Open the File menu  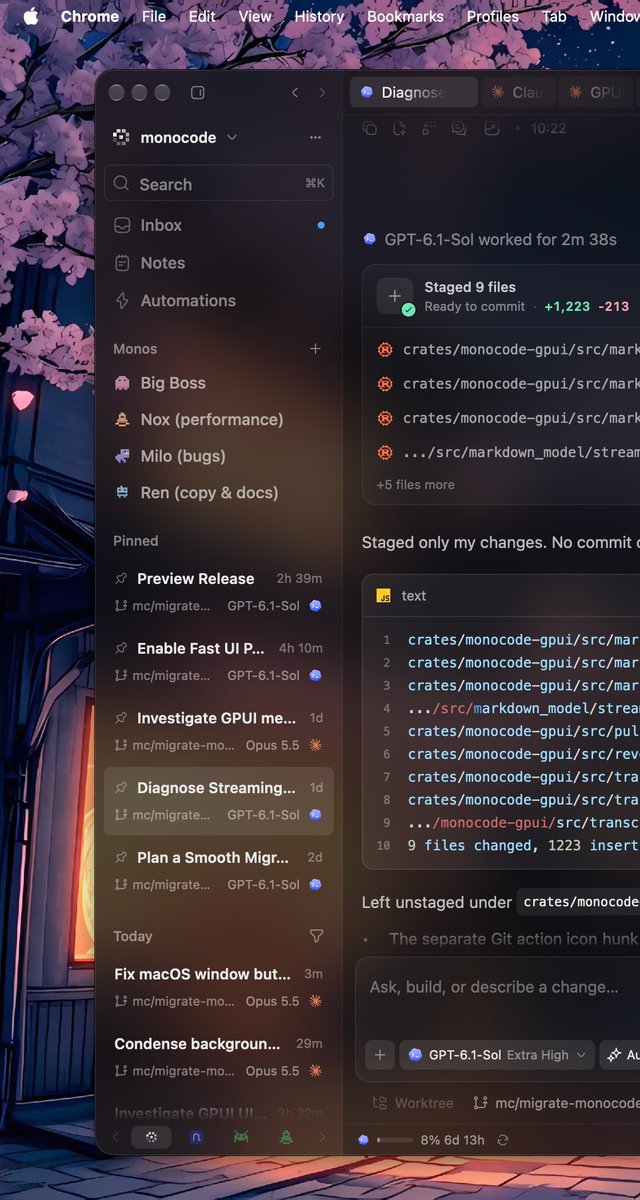coord(154,16)
